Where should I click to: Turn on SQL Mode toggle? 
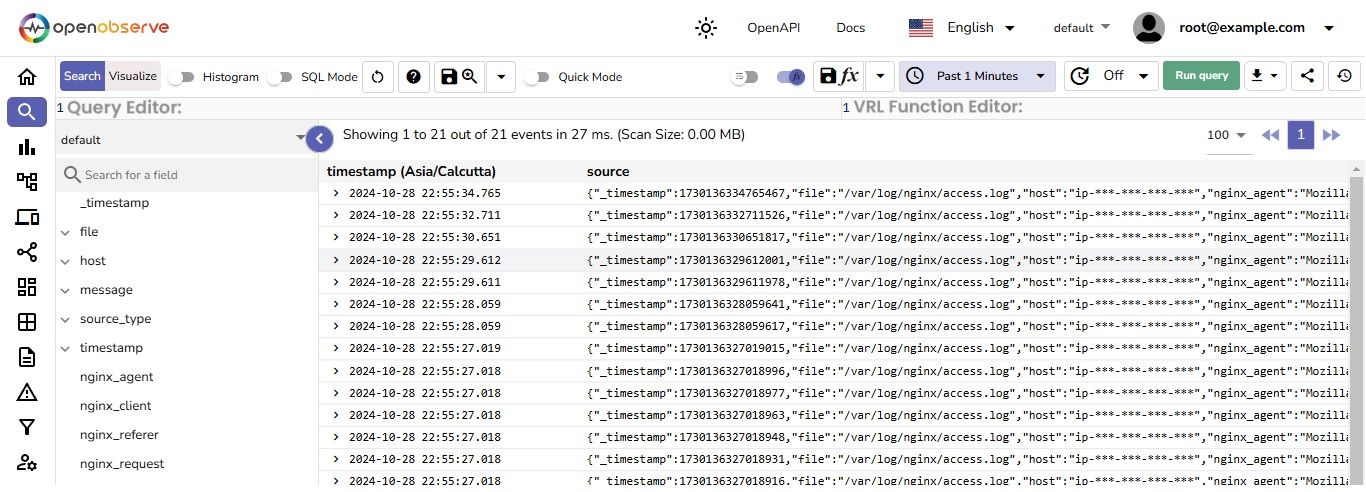280,77
